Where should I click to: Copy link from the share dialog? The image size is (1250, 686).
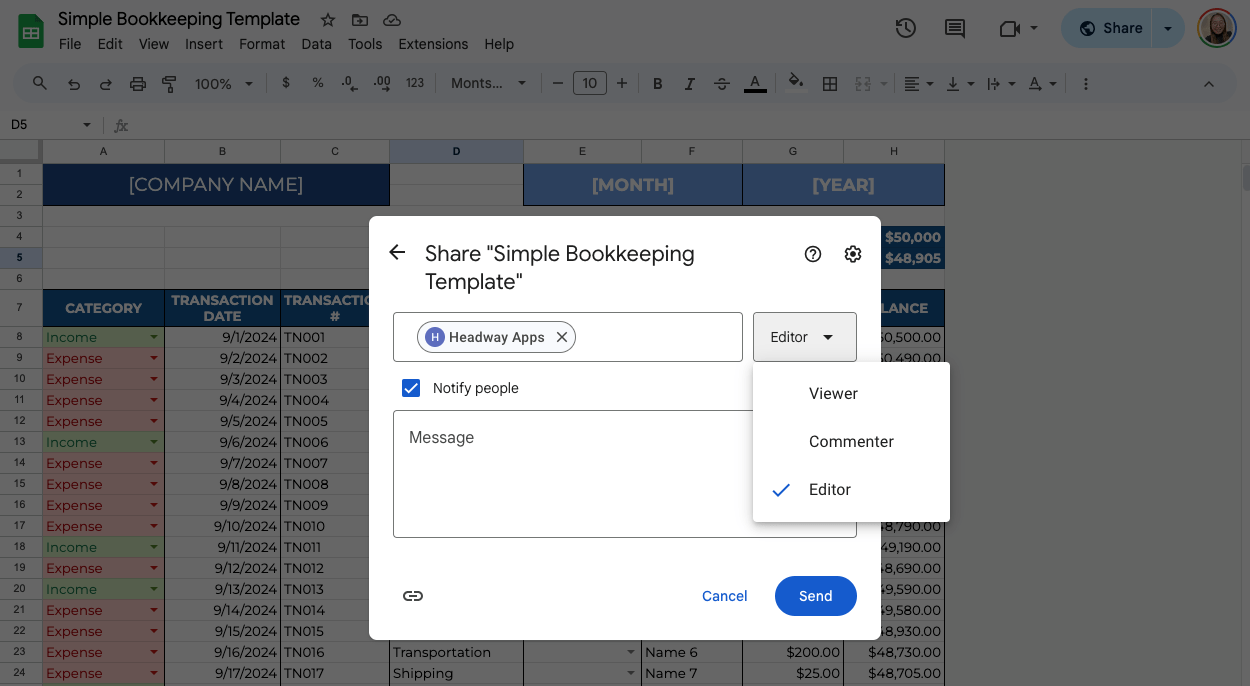[x=413, y=596]
